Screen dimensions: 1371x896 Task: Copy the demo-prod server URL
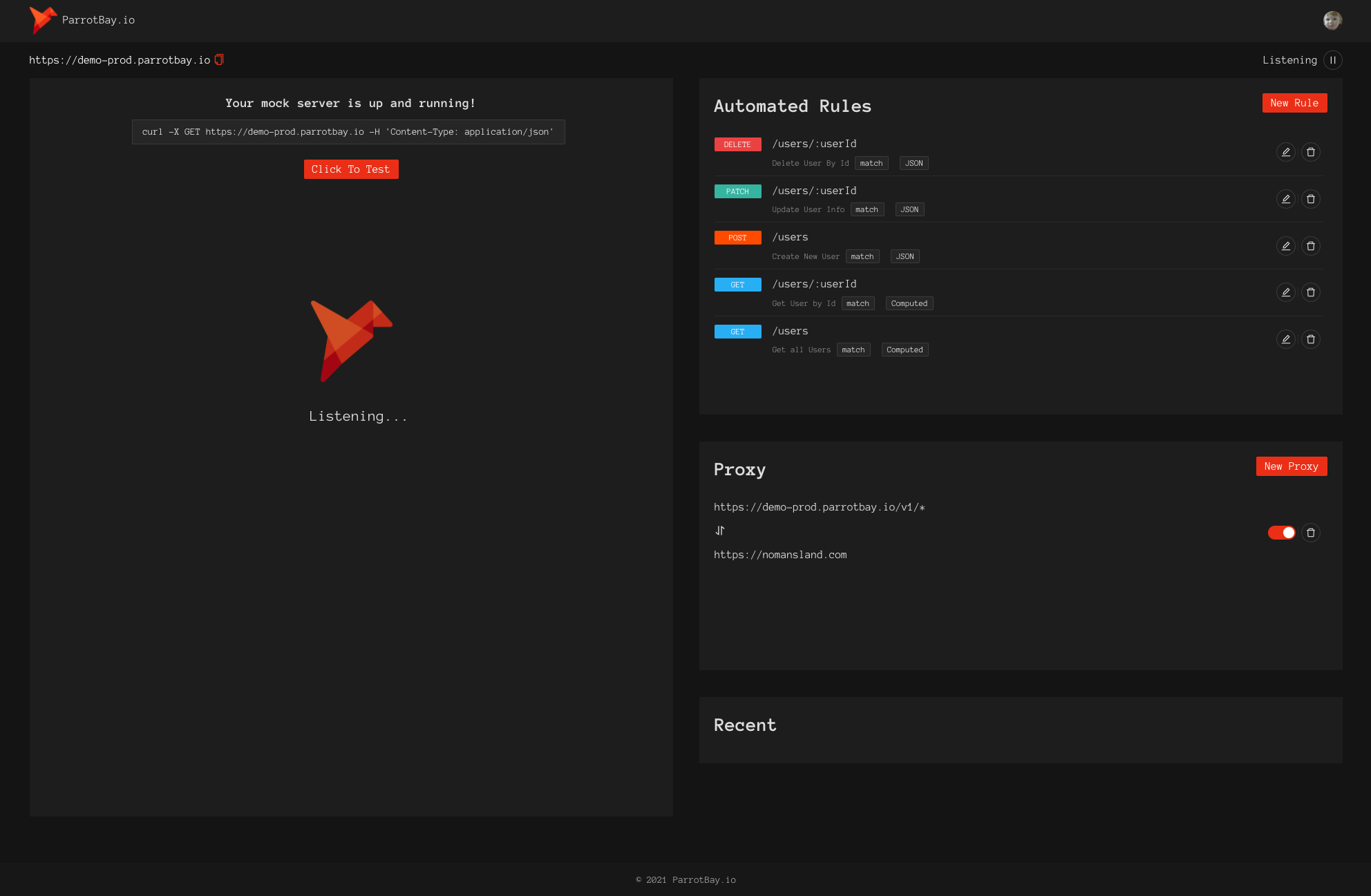219,59
